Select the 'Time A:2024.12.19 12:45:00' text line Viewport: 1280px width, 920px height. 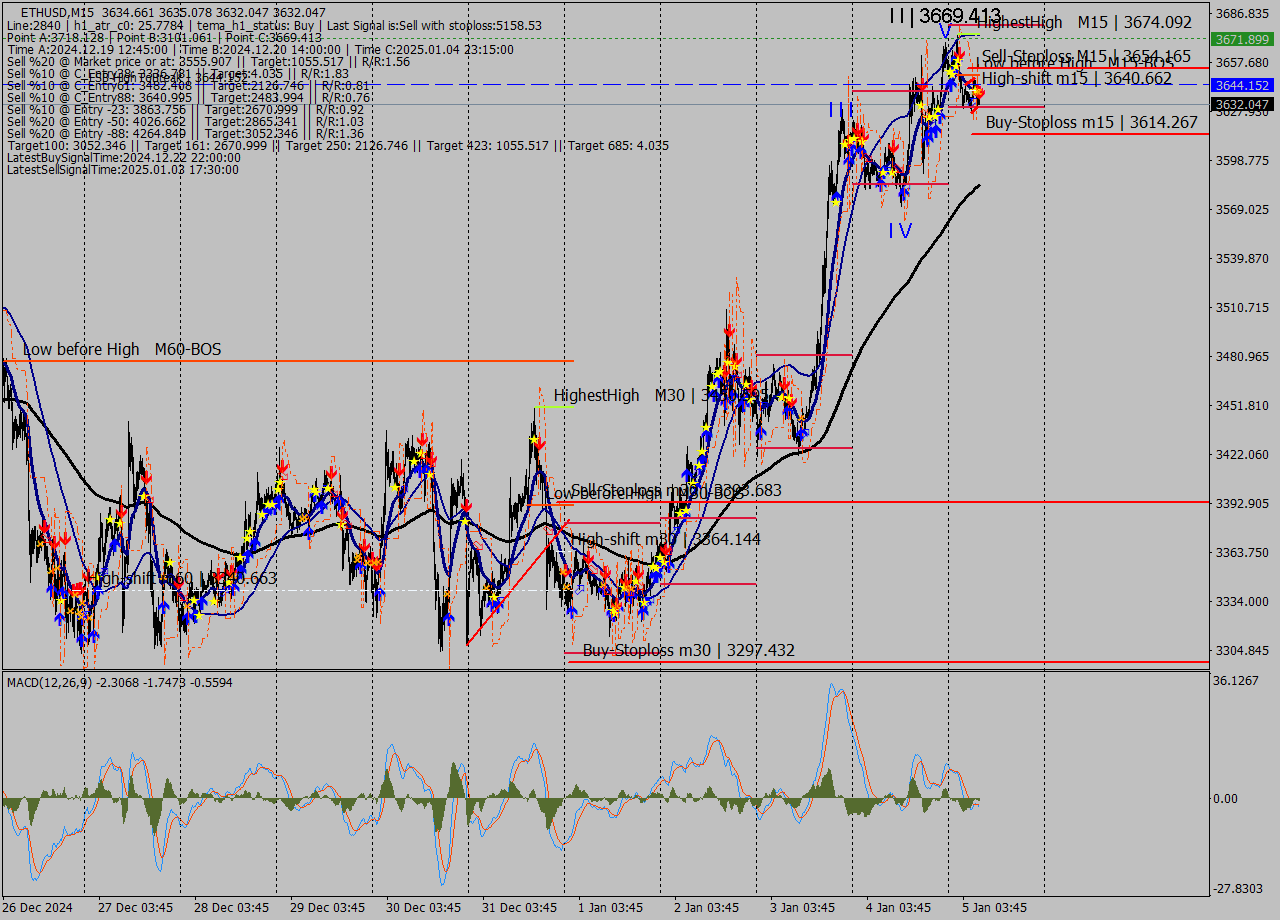click(x=260, y=49)
